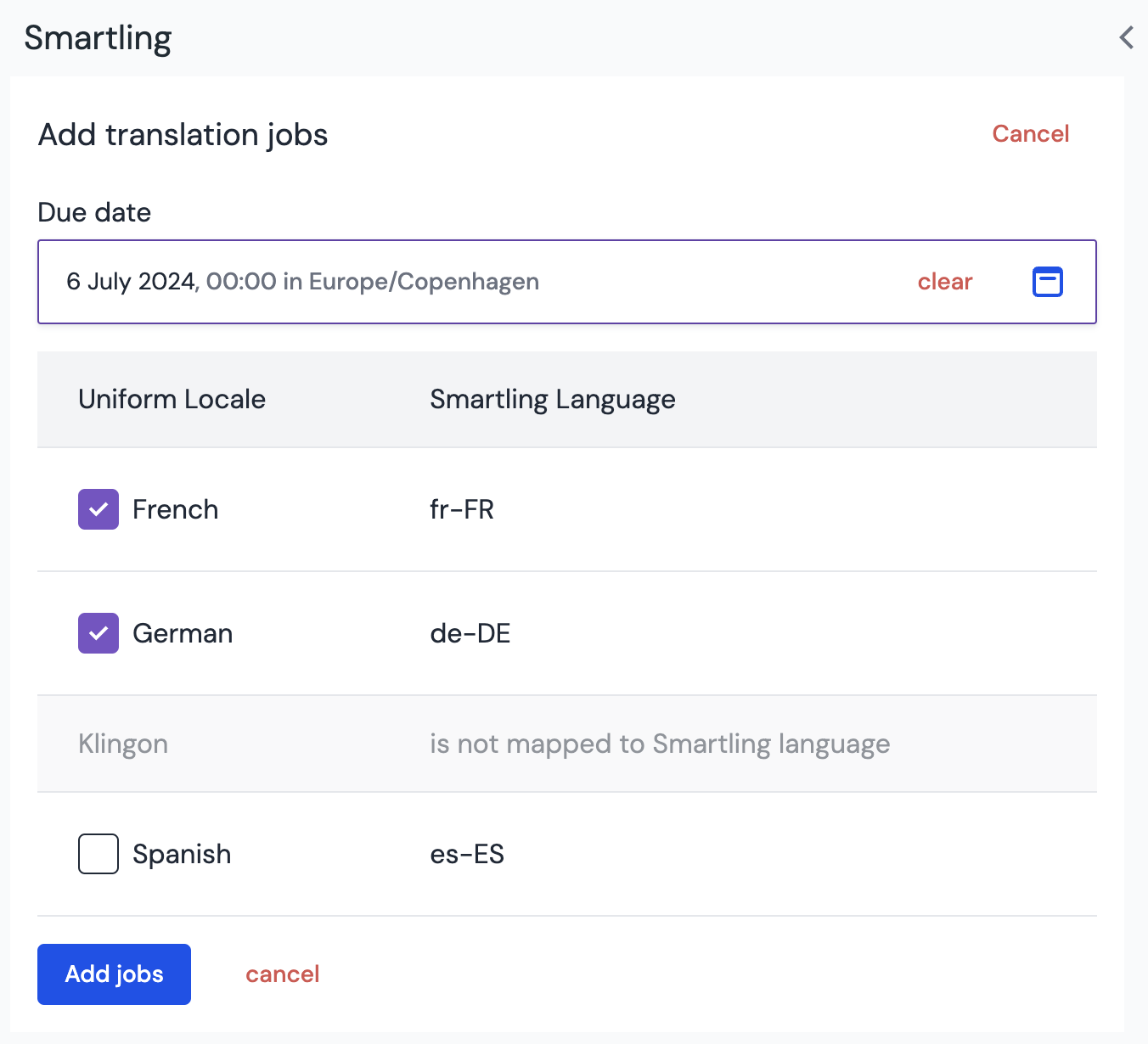
Task: Click the German label
Action: point(183,633)
